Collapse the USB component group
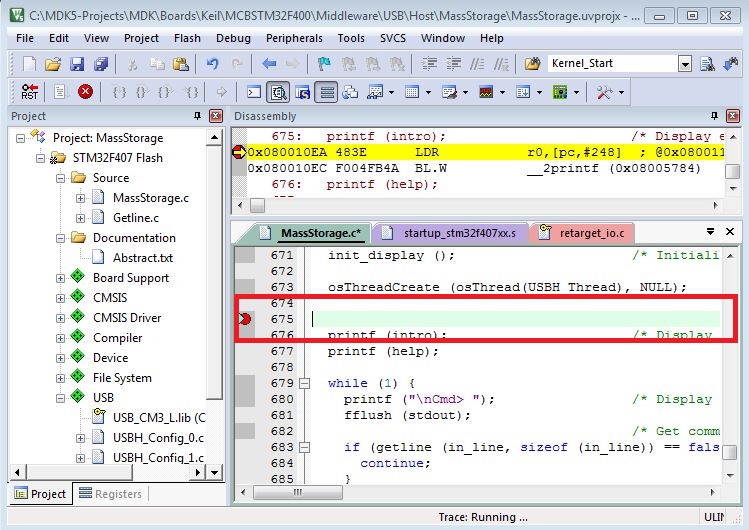 click(61, 398)
